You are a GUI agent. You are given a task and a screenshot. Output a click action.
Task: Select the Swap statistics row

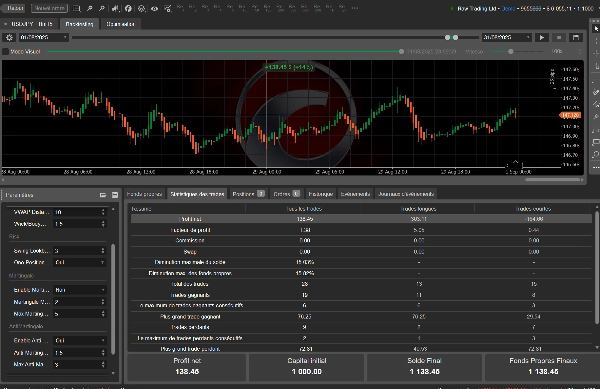point(361,252)
